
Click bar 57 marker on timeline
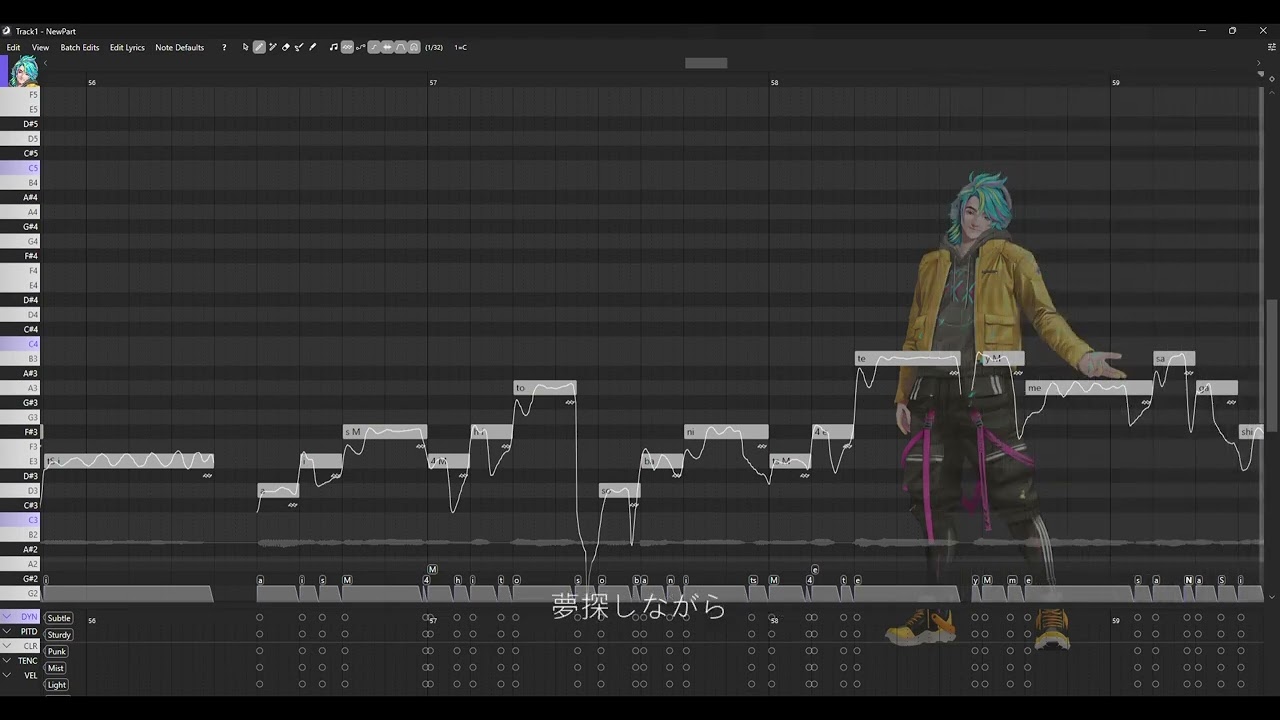[433, 82]
